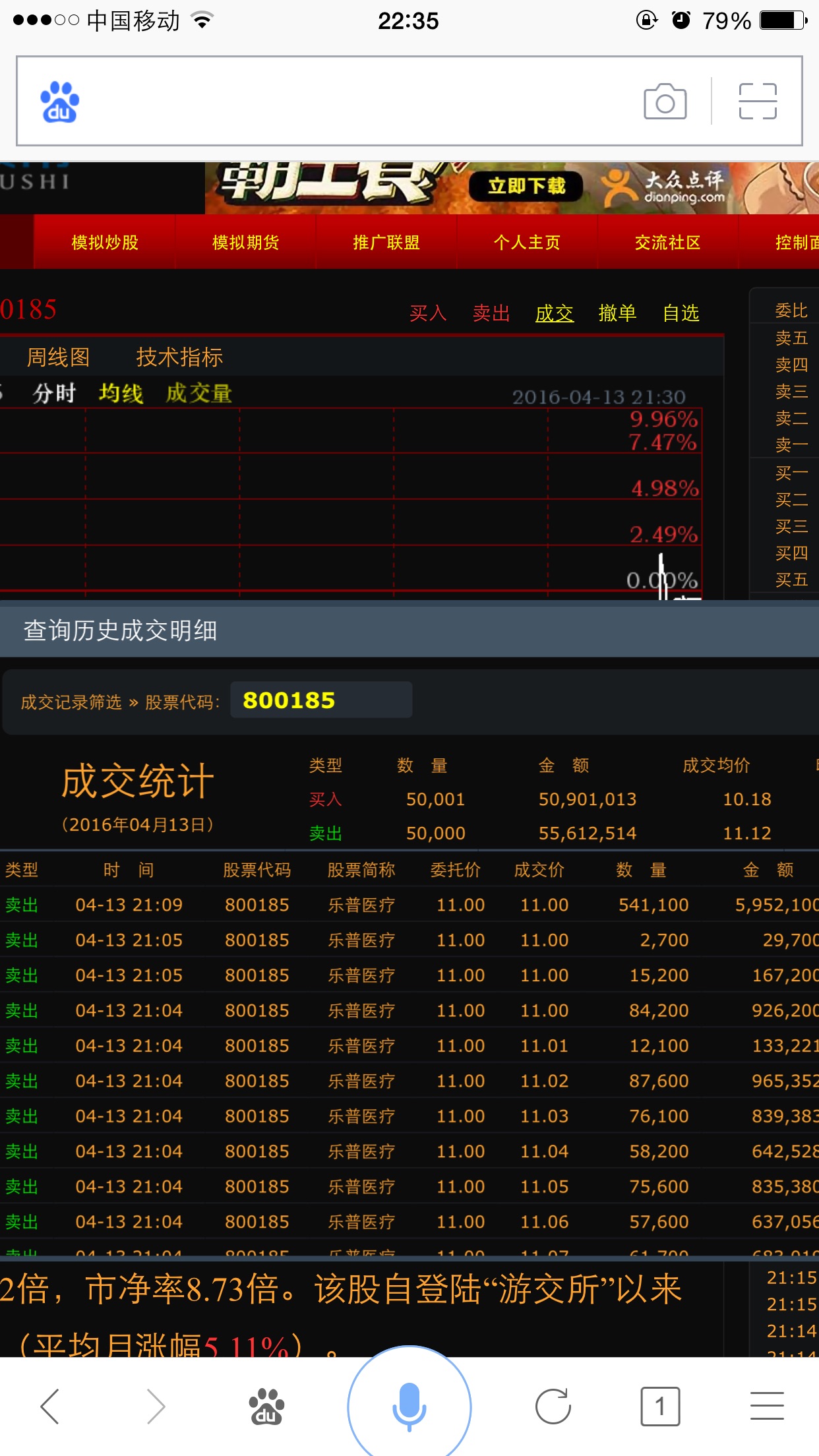This screenshot has height=1456, width=819.
Task: Switch to the 周线图 tab
Action: click(58, 357)
